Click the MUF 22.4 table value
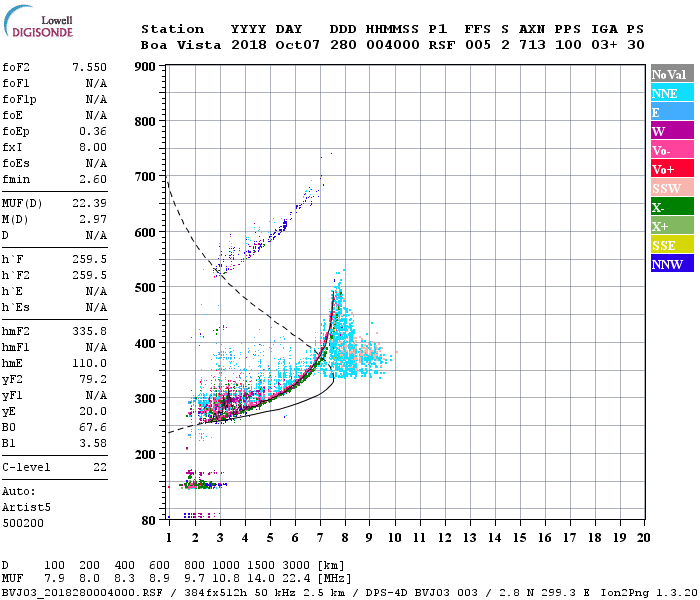700x600 pixels. (x=296, y=579)
